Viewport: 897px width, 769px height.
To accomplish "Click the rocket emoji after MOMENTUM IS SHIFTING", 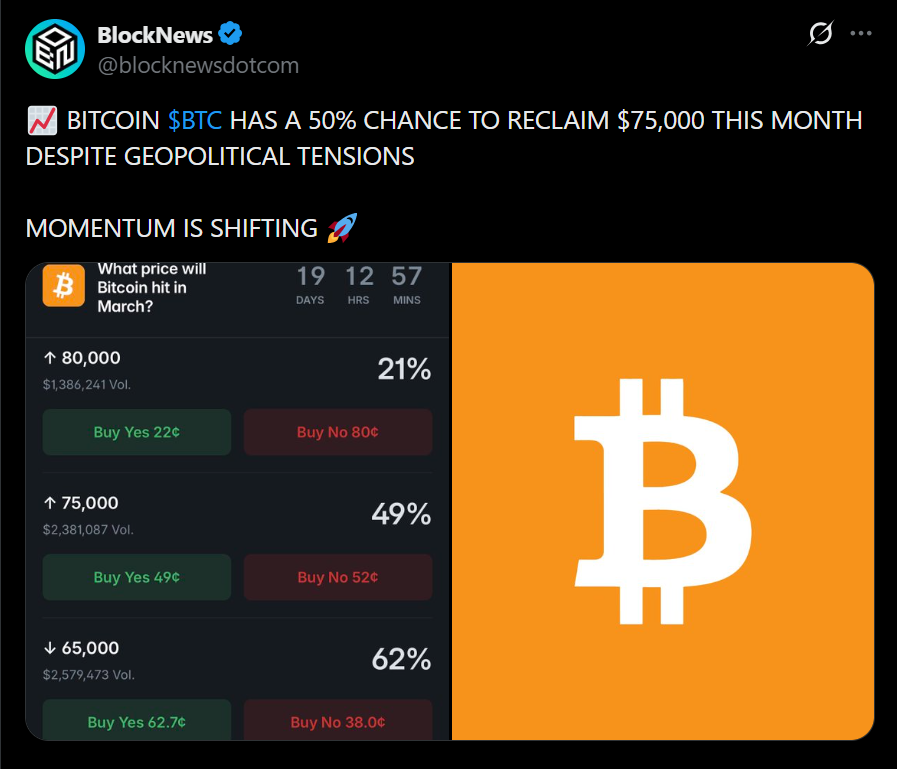I will coord(341,228).
